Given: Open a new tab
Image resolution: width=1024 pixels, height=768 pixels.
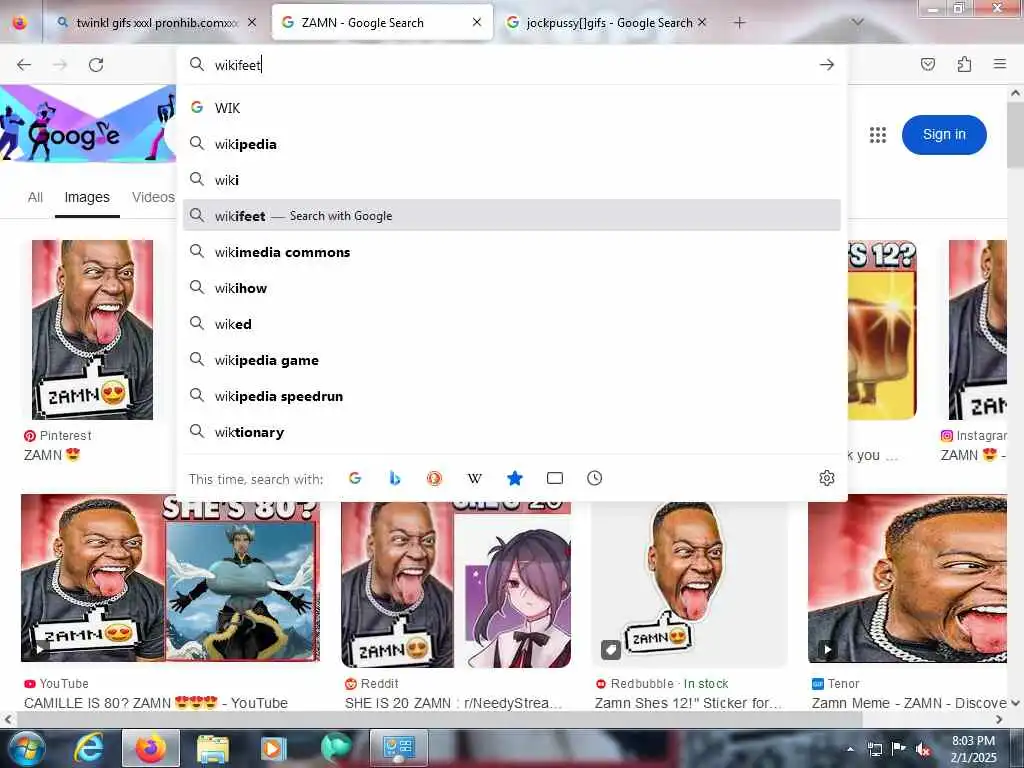Looking at the screenshot, I should [x=739, y=23].
